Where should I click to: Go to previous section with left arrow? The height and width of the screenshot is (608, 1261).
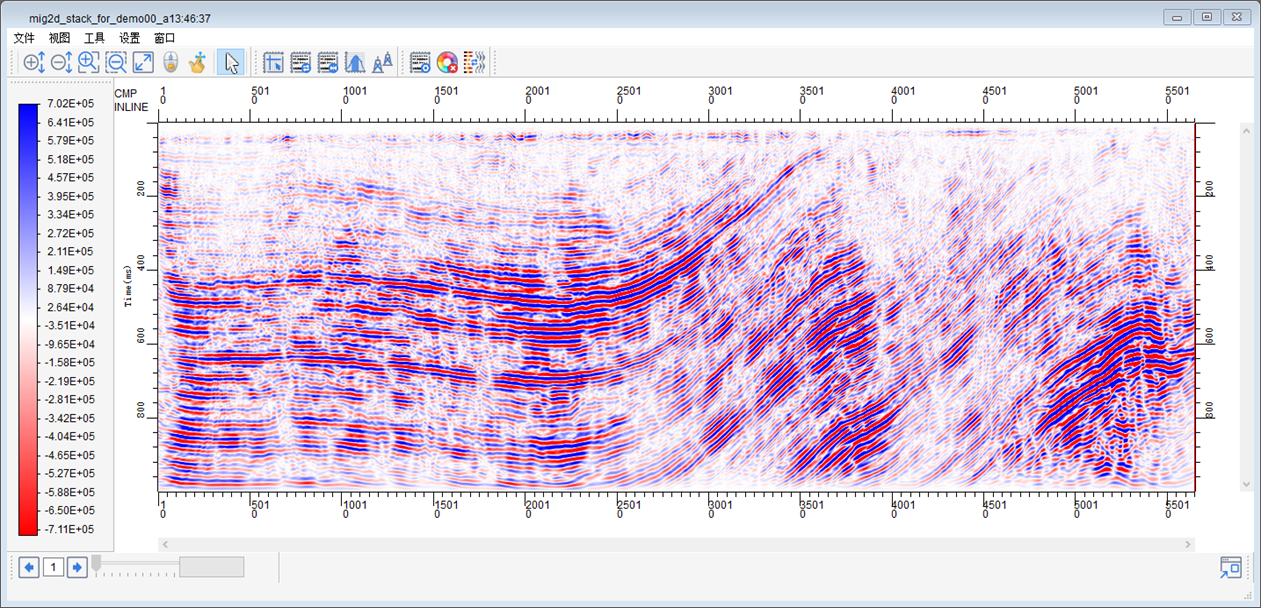(x=29, y=568)
